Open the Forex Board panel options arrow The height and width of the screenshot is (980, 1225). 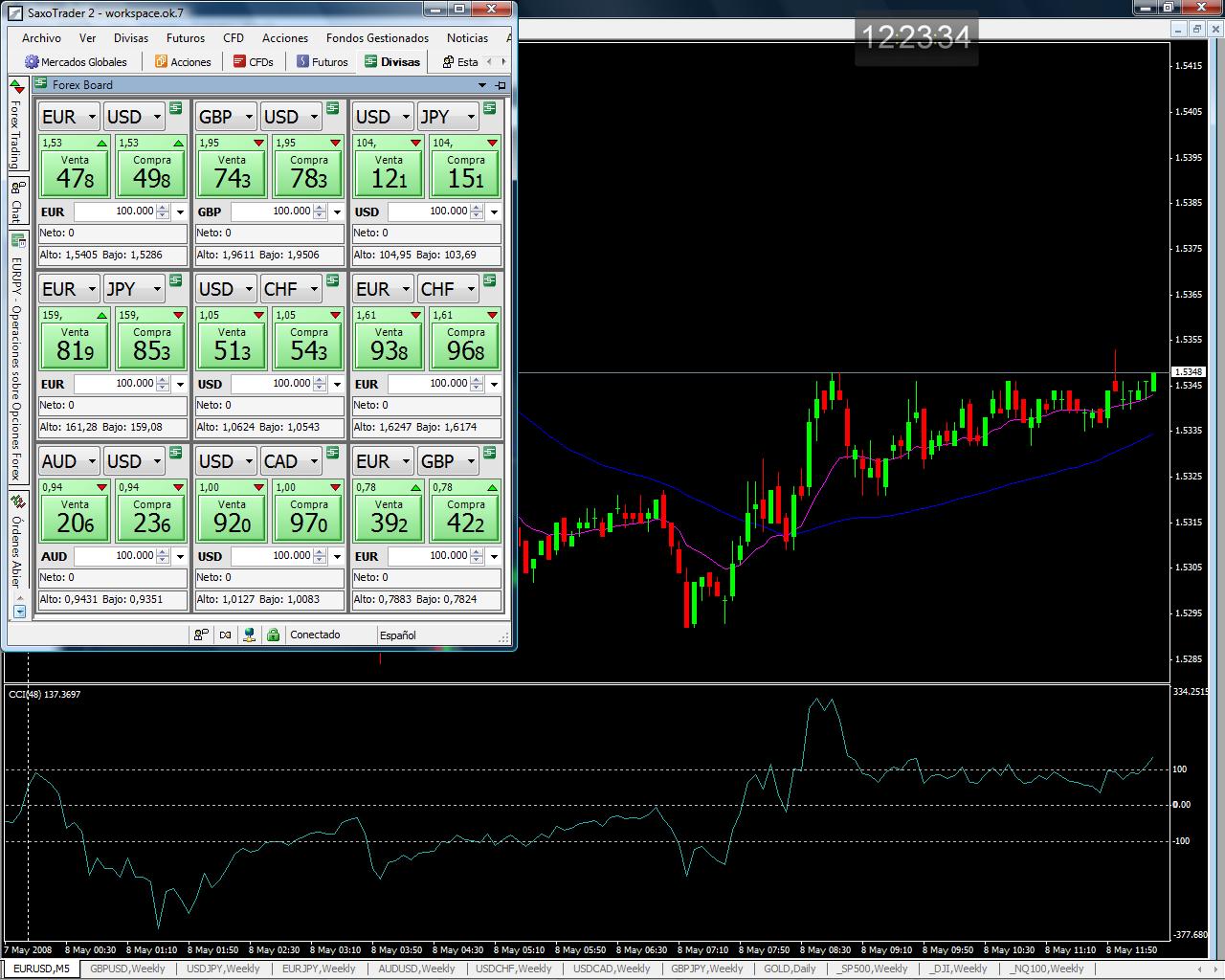(x=482, y=85)
